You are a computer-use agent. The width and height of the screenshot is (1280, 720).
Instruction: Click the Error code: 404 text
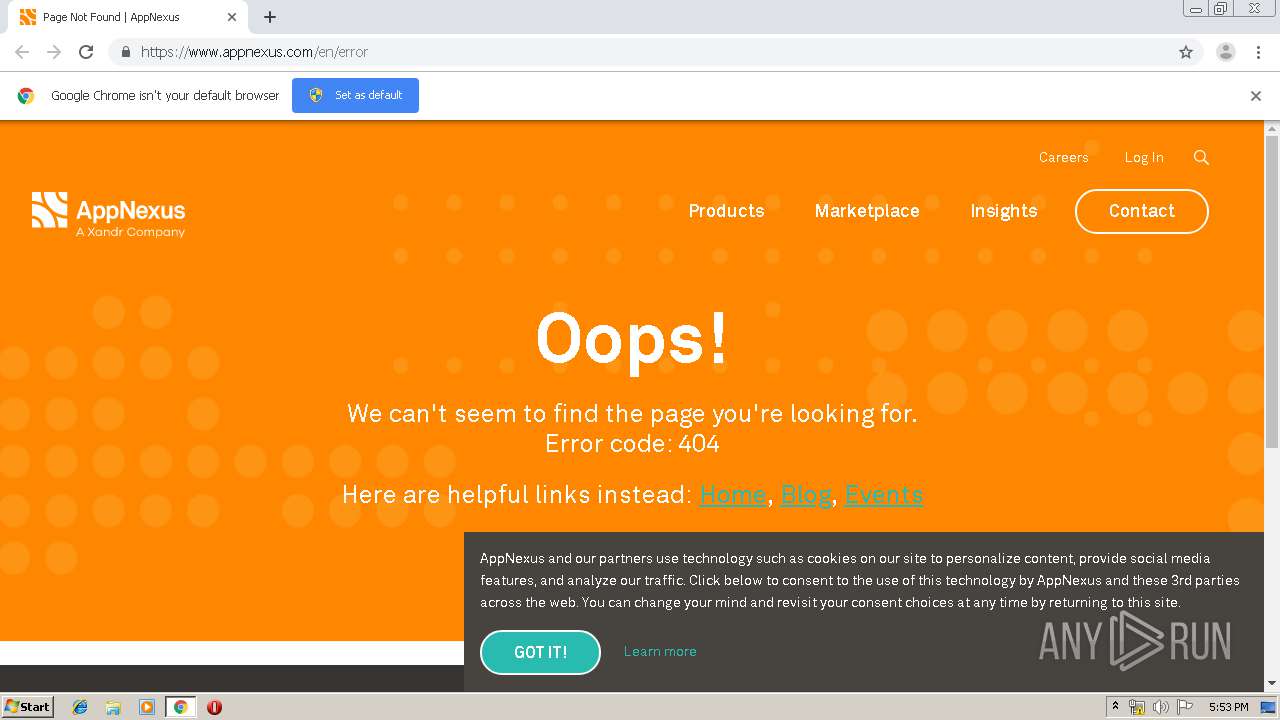[632, 443]
